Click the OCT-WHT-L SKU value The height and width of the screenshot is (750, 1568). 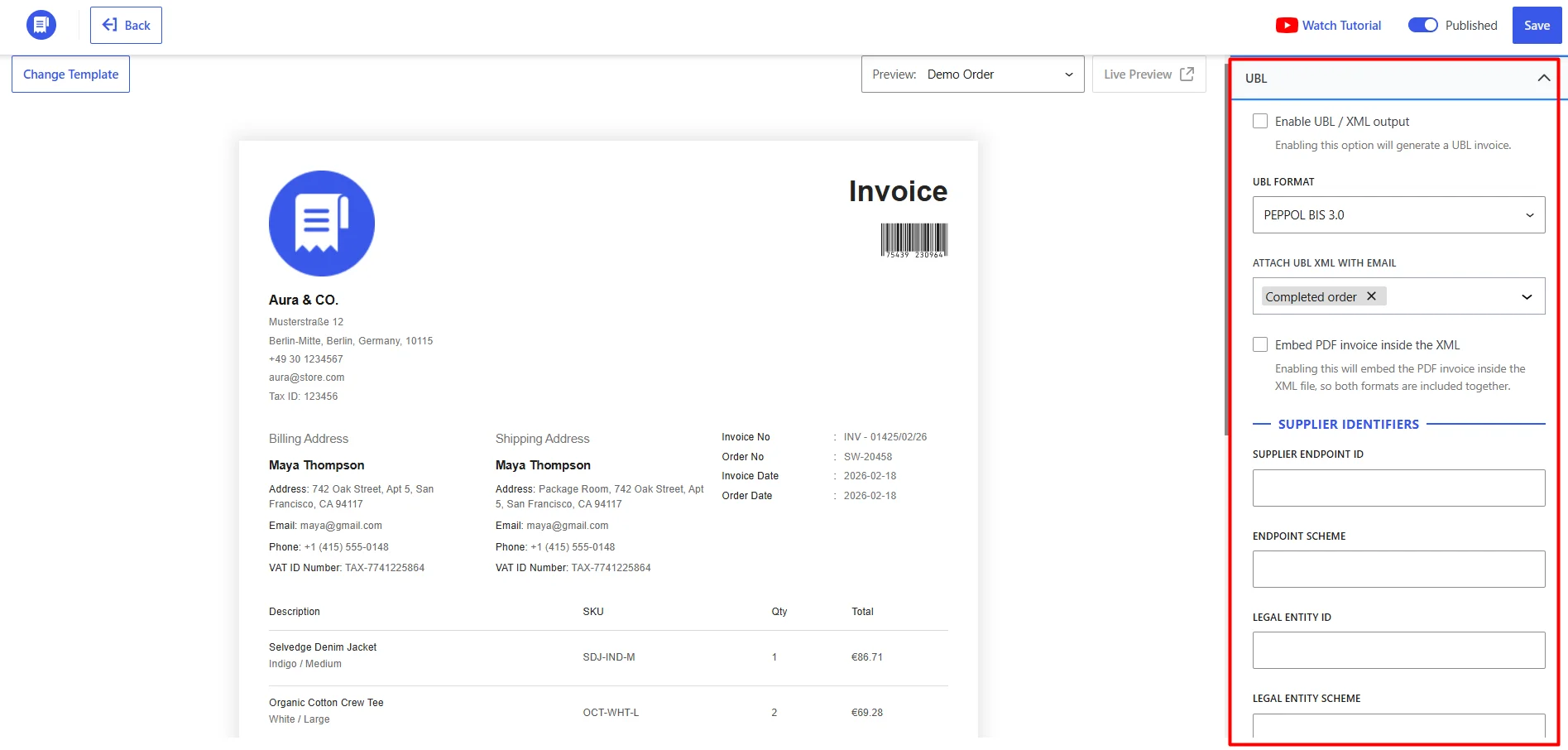(611, 713)
